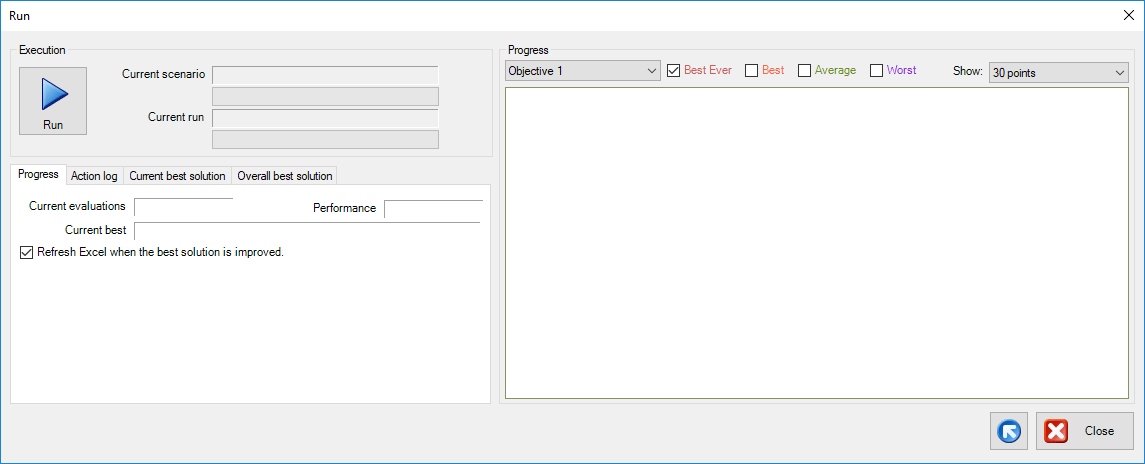
Task: Click the Performance field
Action: point(432,208)
